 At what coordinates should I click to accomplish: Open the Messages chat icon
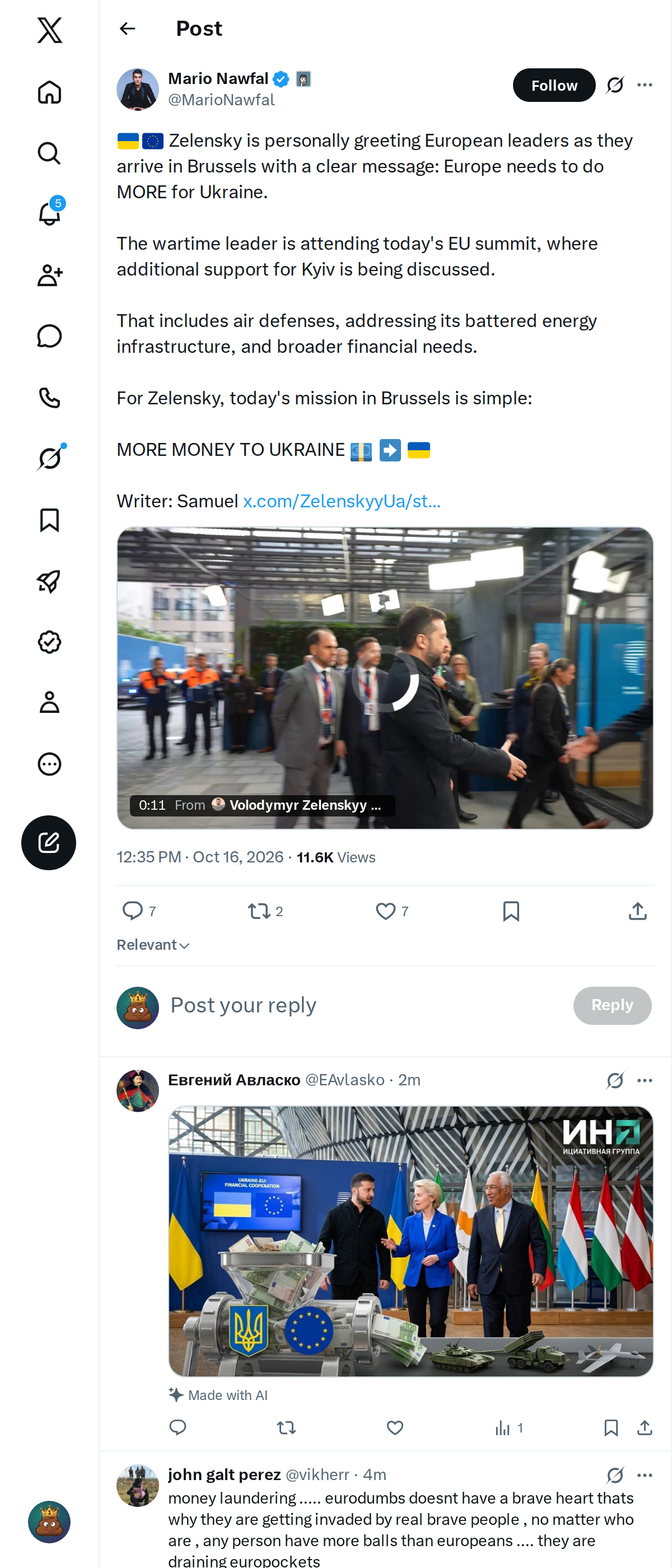pyautogui.click(x=49, y=336)
